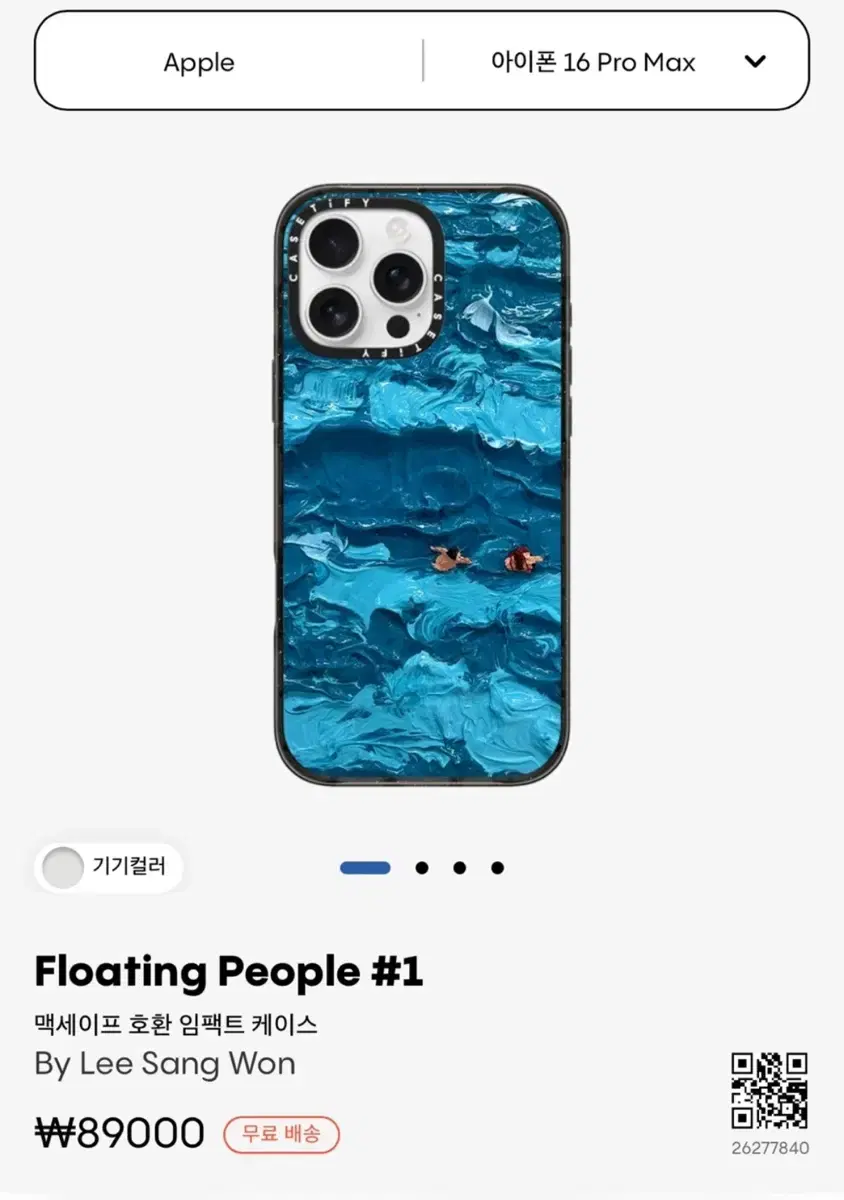844x1200 pixels.
Task: Go to the third carousel image dot
Action: coord(459,867)
